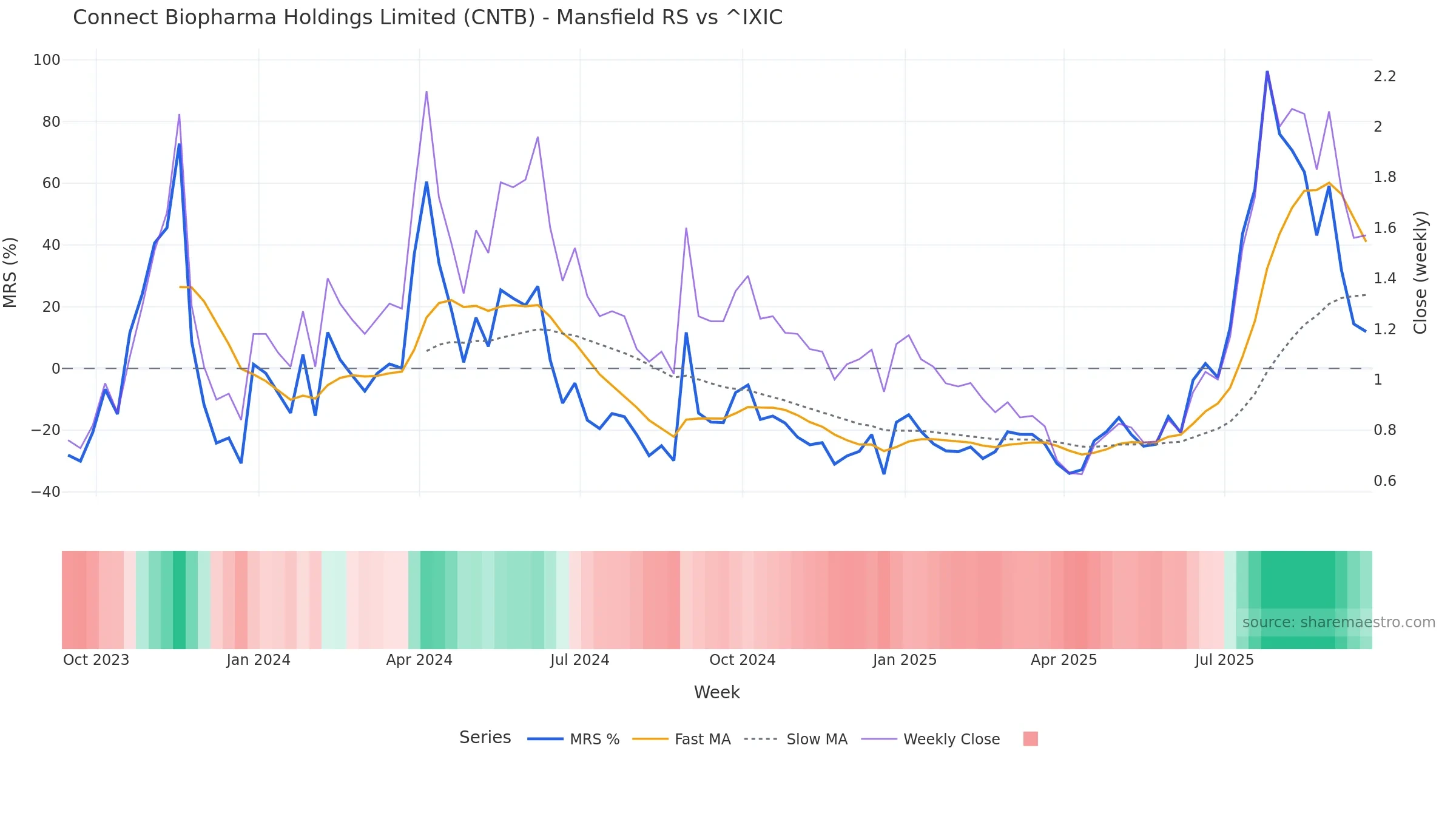Click the dark green heatmap band after Jul 2025
The width and height of the screenshot is (1456, 819).
(1298, 600)
